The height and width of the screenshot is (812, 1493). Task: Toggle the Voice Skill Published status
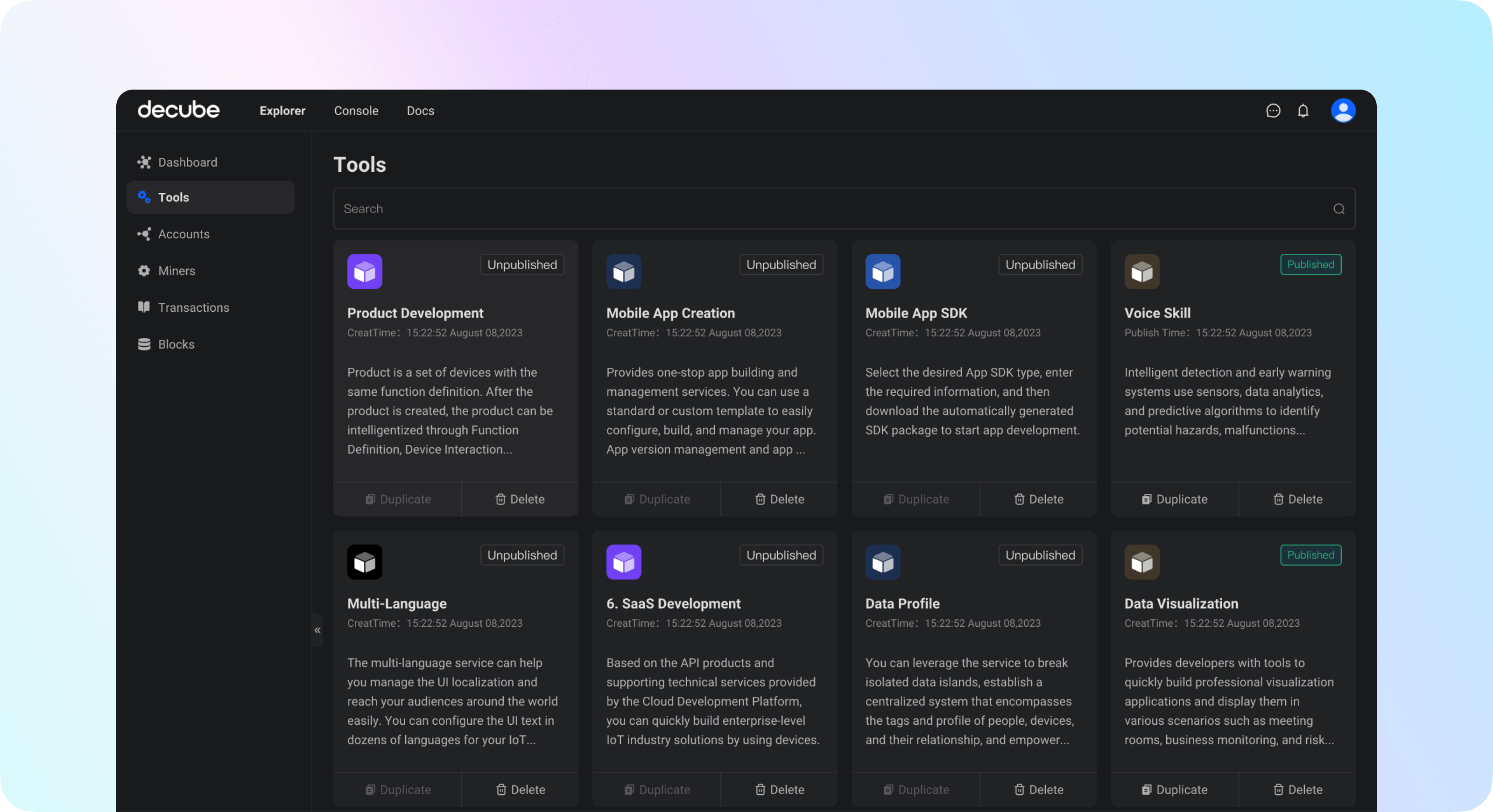1310,264
